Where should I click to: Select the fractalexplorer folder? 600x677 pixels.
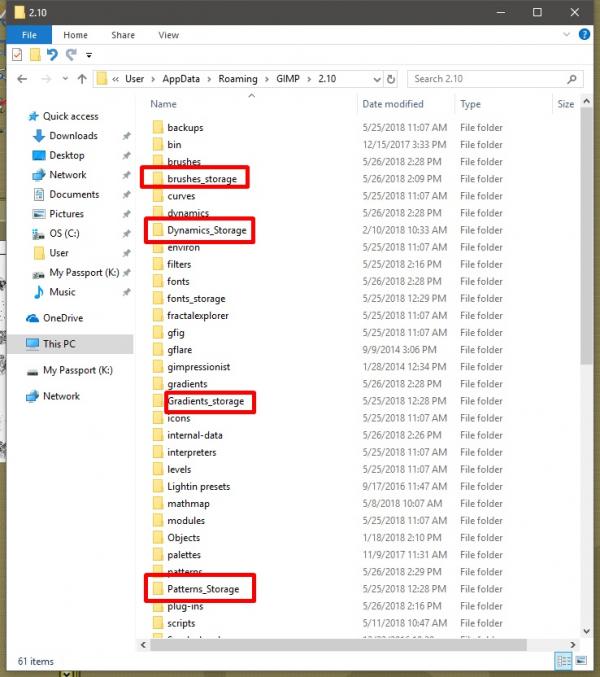click(x=198, y=316)
